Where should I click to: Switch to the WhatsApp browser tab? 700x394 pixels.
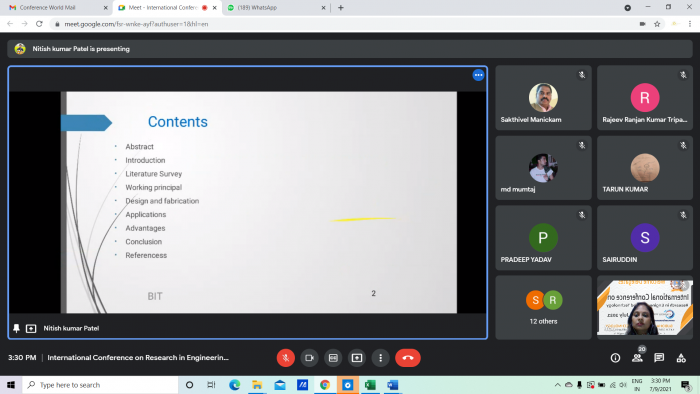click(276, 8)
